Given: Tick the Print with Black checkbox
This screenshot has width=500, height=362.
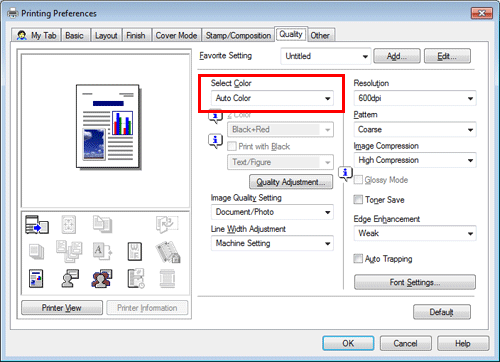Looking at the screenshot, I should click(231, 146).
